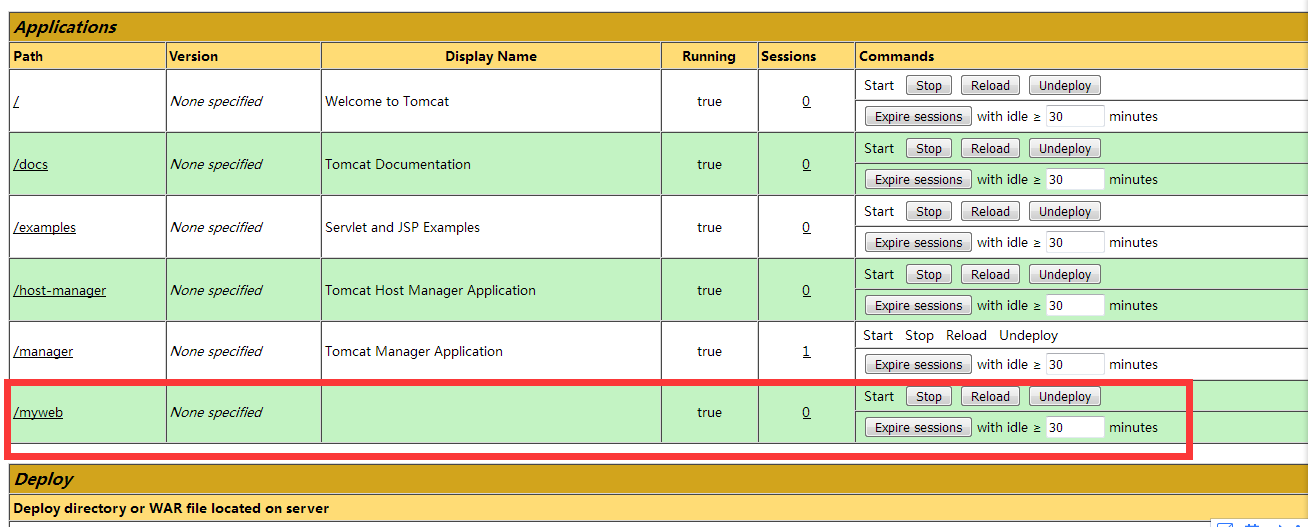This screenshot has width=1308, height=527.
Task: Click the "Deploy" section title
Action: pos(44,479)
